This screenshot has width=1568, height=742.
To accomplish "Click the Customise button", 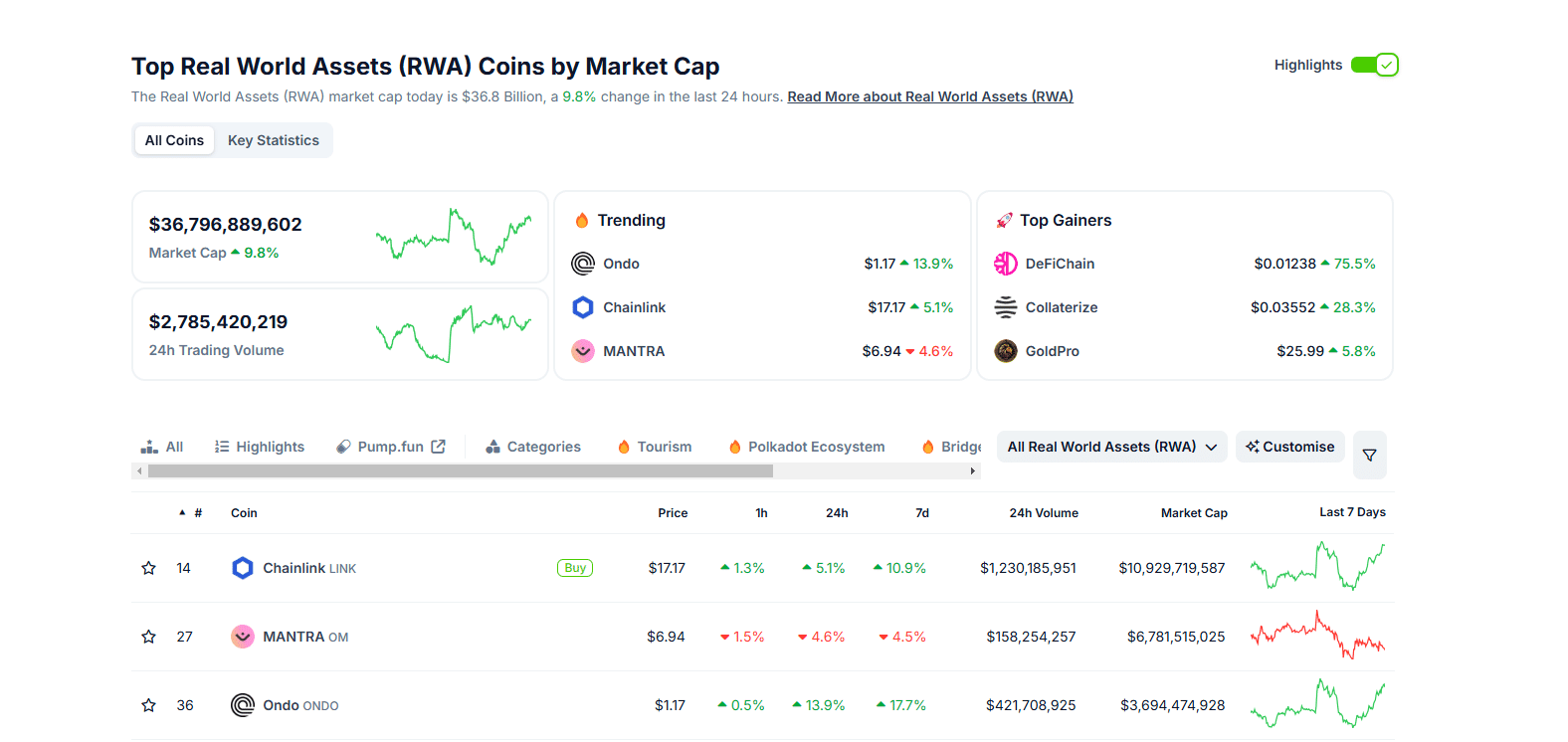I will (1290, 447).
